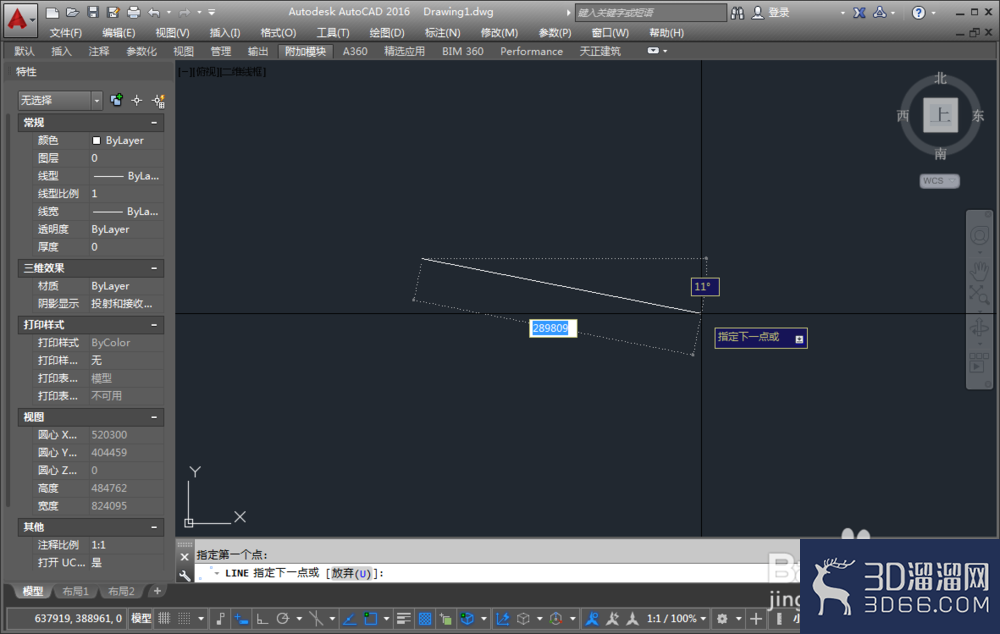This screenshot has width=1000, height=634.
Task: Click the 线型 ByLayer linetype value
Action: tap(126, 176)
